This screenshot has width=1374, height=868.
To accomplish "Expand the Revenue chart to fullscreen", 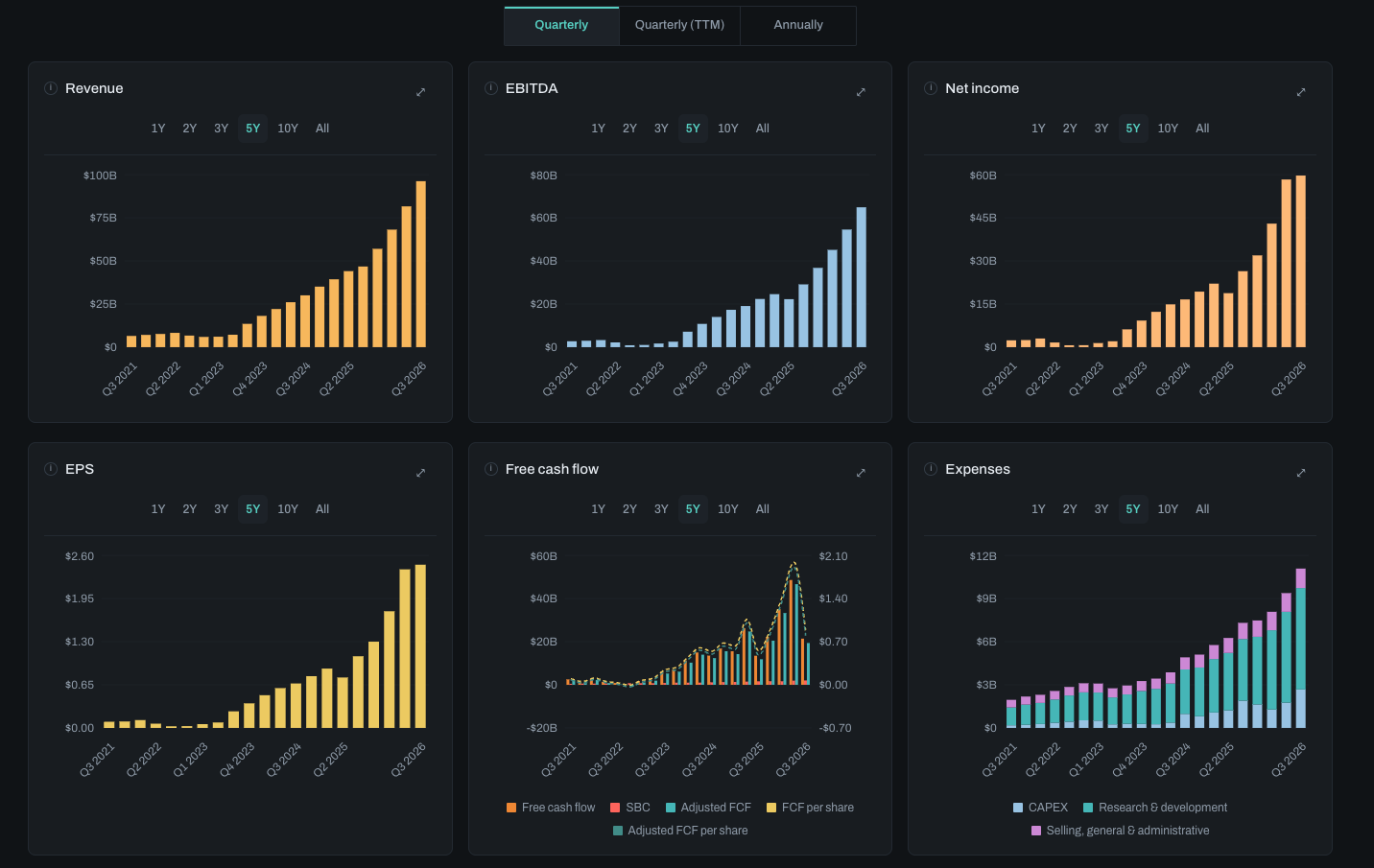I will pyautogui.click(x=420, y=92).
